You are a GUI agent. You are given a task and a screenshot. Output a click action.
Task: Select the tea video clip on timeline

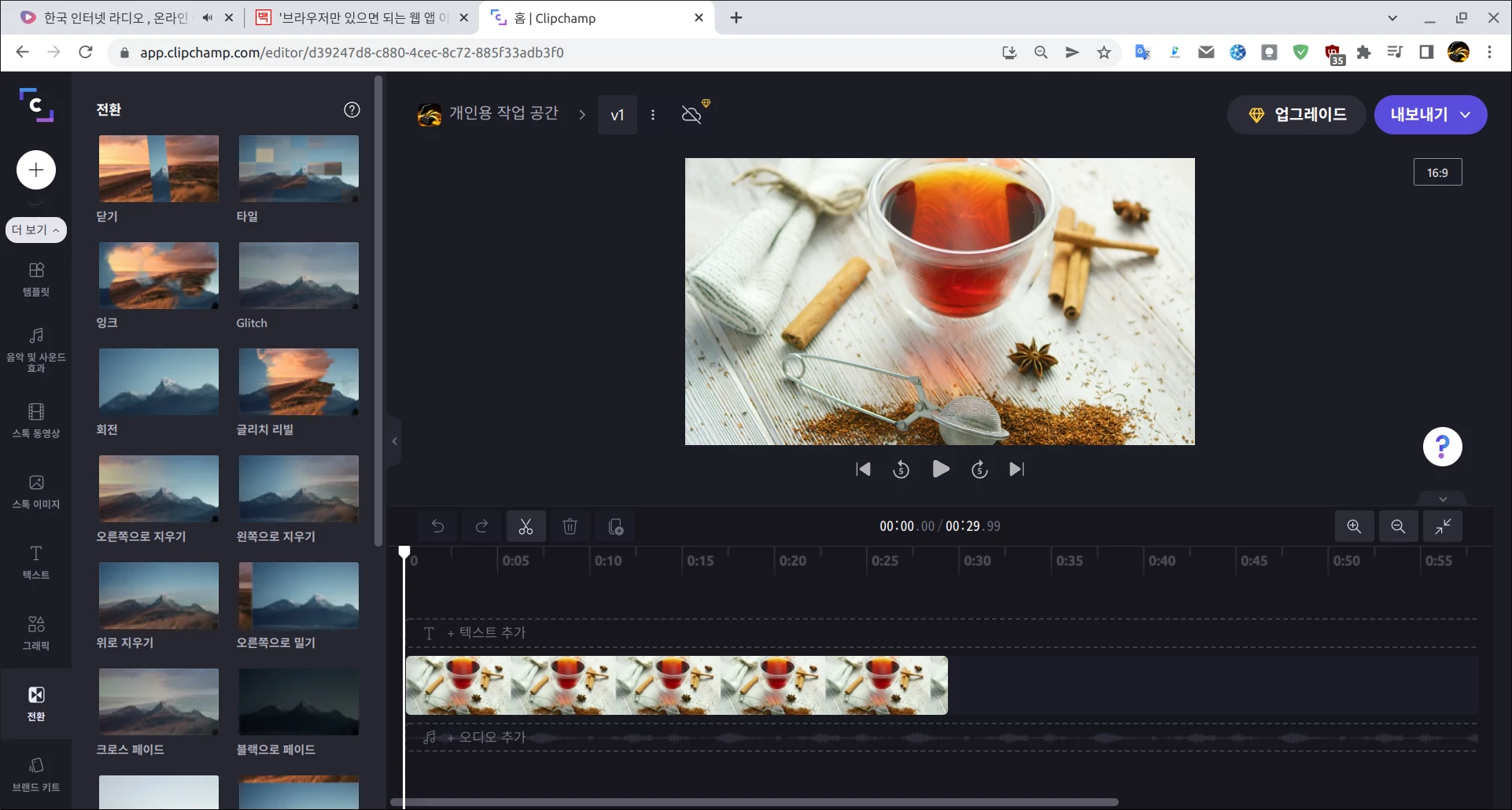tap(677, 686)
